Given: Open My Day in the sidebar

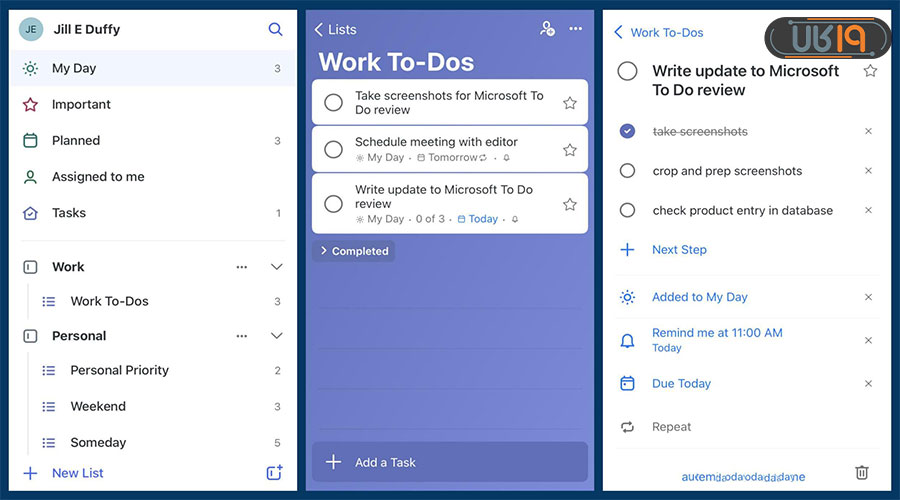Looking at the screenshot, I should pos(74,69).
